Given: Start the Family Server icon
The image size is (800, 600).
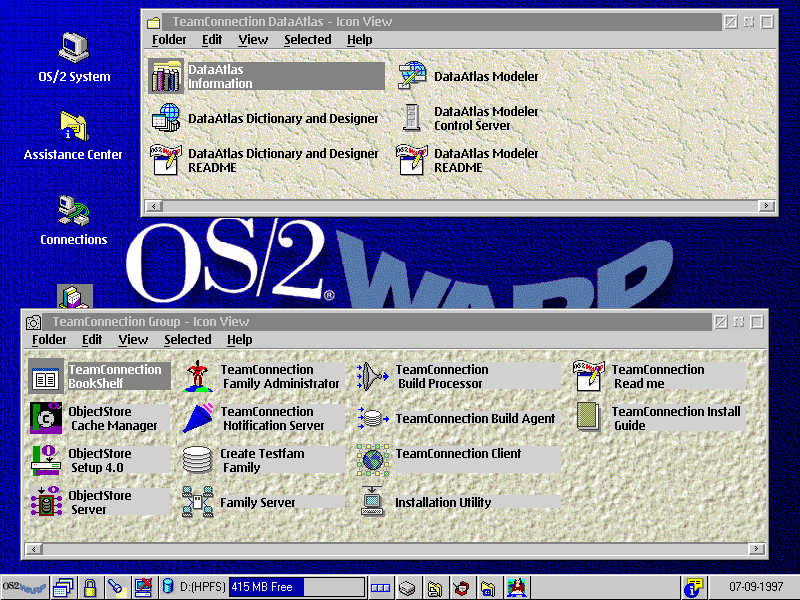Looking at the screenshot, I should click(198, 502).
